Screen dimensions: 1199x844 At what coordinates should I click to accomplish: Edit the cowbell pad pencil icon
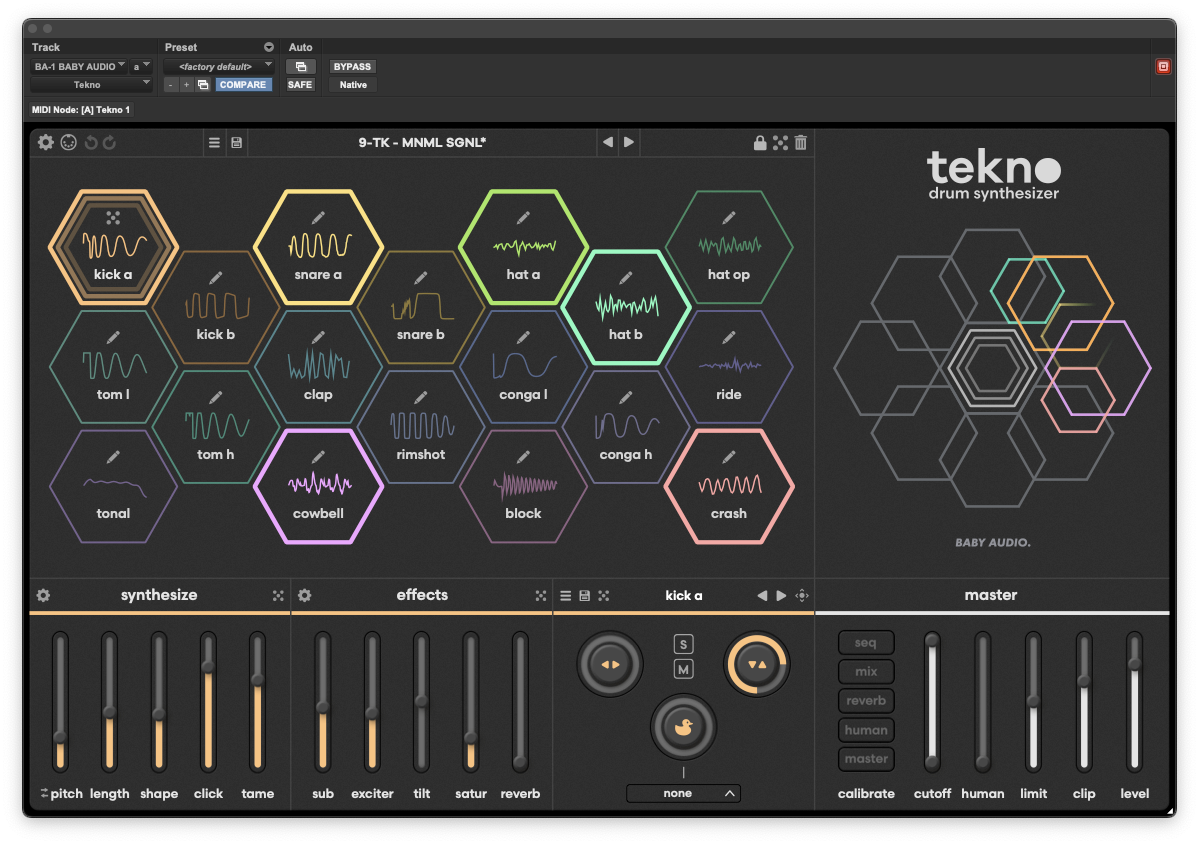click(318, 457)
